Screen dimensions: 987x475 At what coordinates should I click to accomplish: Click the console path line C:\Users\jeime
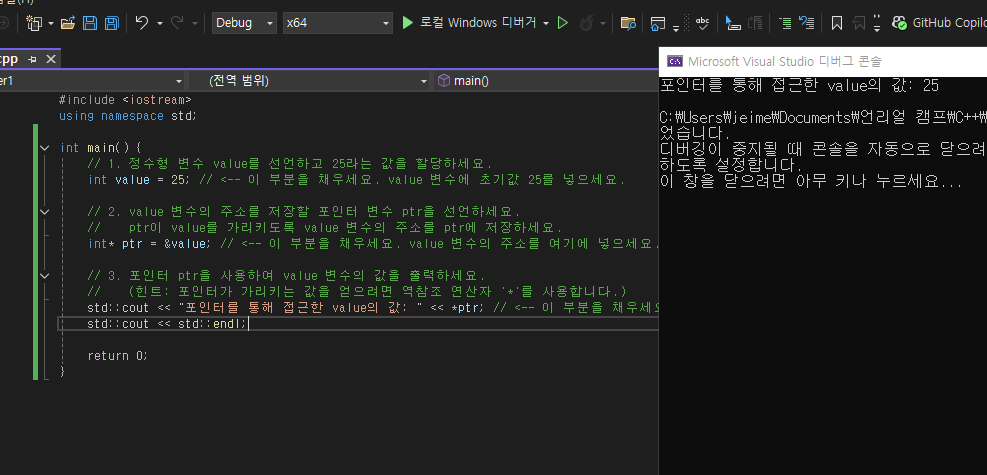pyautogui.click(x=823, y=118)
